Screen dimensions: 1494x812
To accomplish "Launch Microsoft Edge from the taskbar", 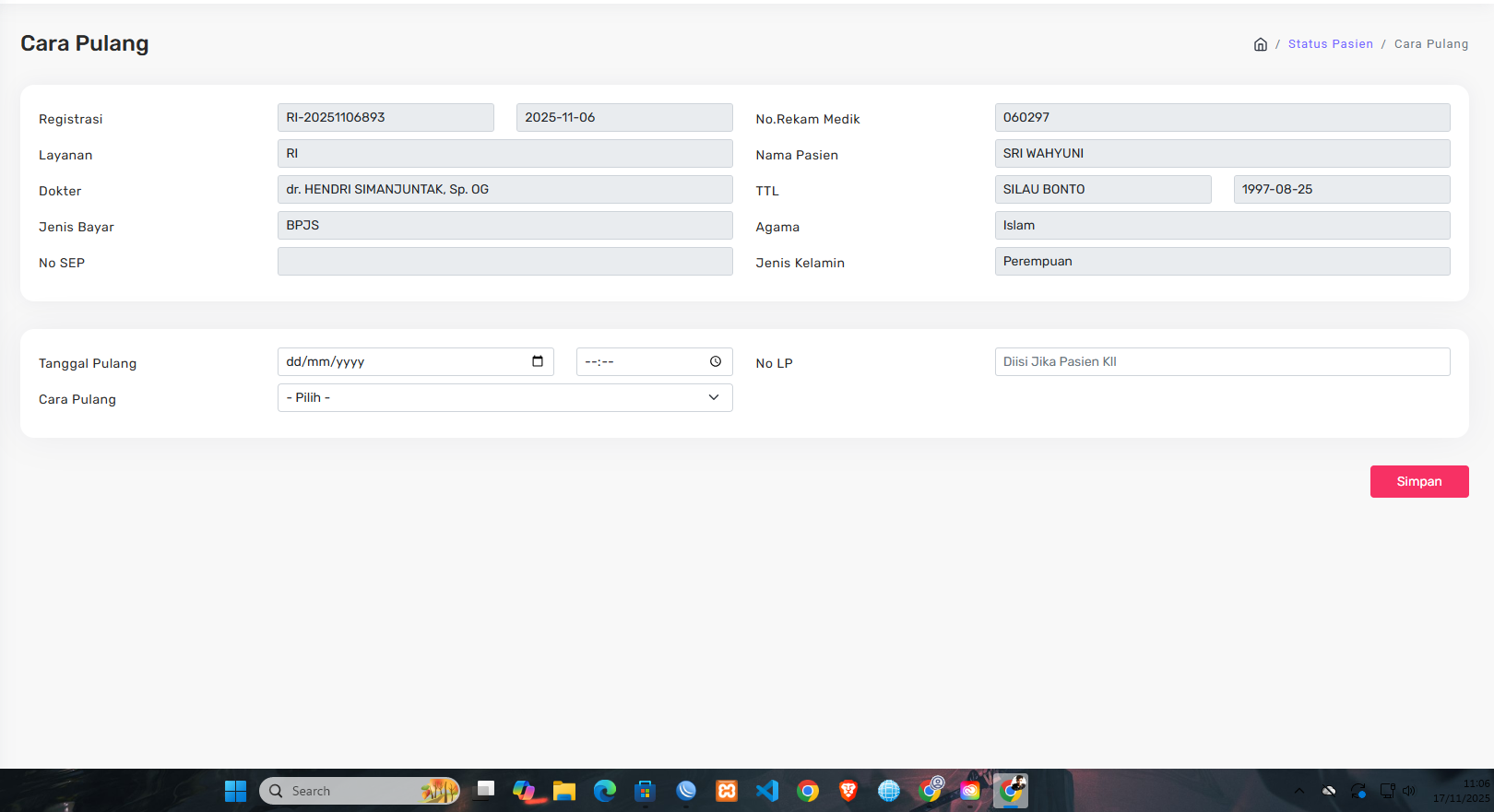I will (x=605, y=791).
